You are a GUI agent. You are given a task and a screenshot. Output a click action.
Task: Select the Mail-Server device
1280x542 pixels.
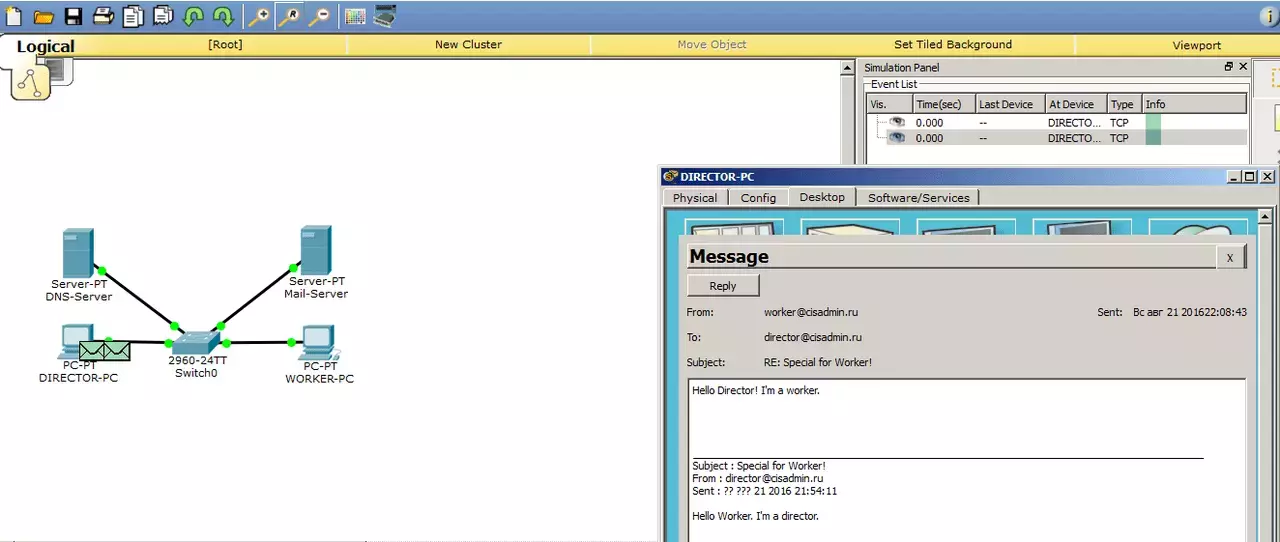[316, 252]
